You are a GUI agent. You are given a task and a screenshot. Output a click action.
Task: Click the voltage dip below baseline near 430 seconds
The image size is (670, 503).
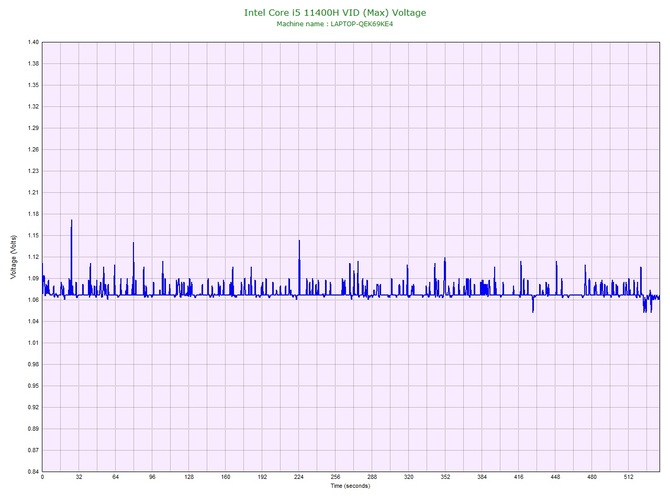coord(533,311)
